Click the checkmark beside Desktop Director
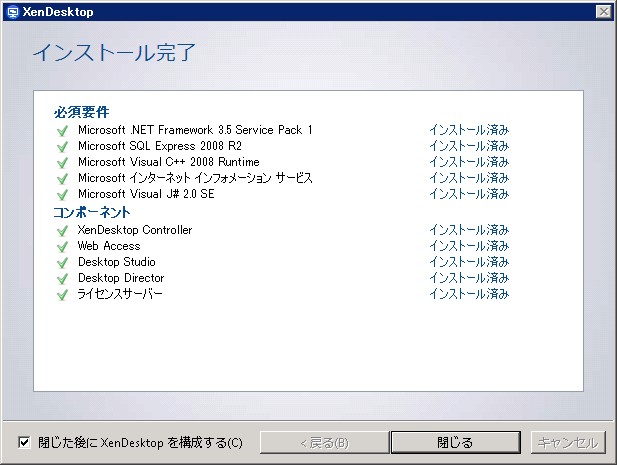 click(x=62, y=278)
